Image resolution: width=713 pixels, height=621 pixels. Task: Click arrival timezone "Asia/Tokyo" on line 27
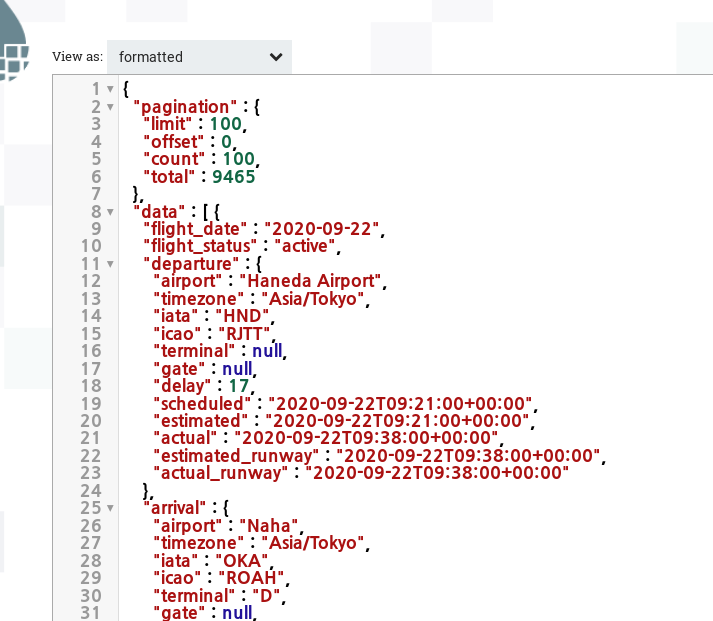click(x=313, y=543)
